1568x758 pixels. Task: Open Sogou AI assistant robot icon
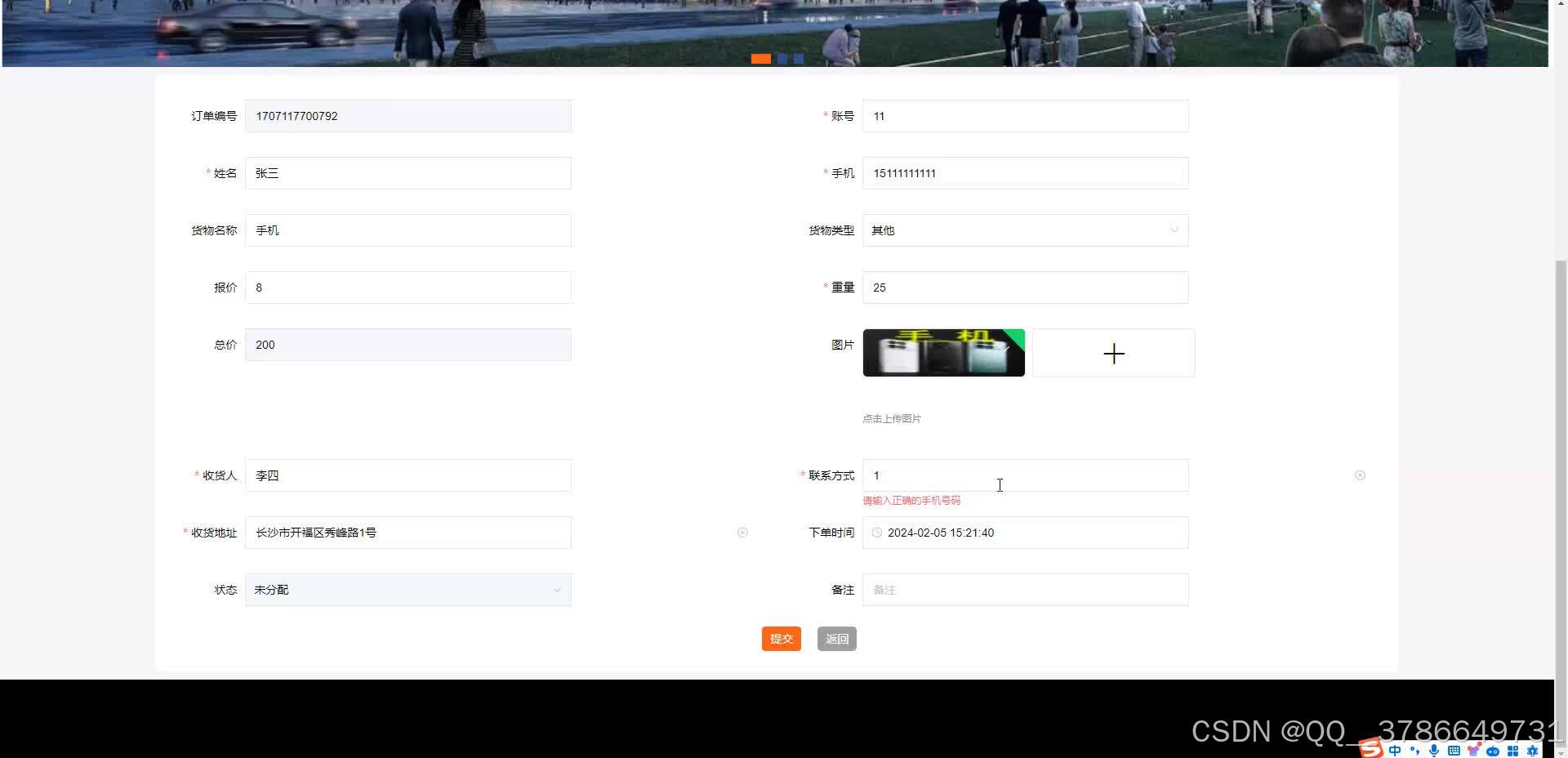tap(1493, 751)
